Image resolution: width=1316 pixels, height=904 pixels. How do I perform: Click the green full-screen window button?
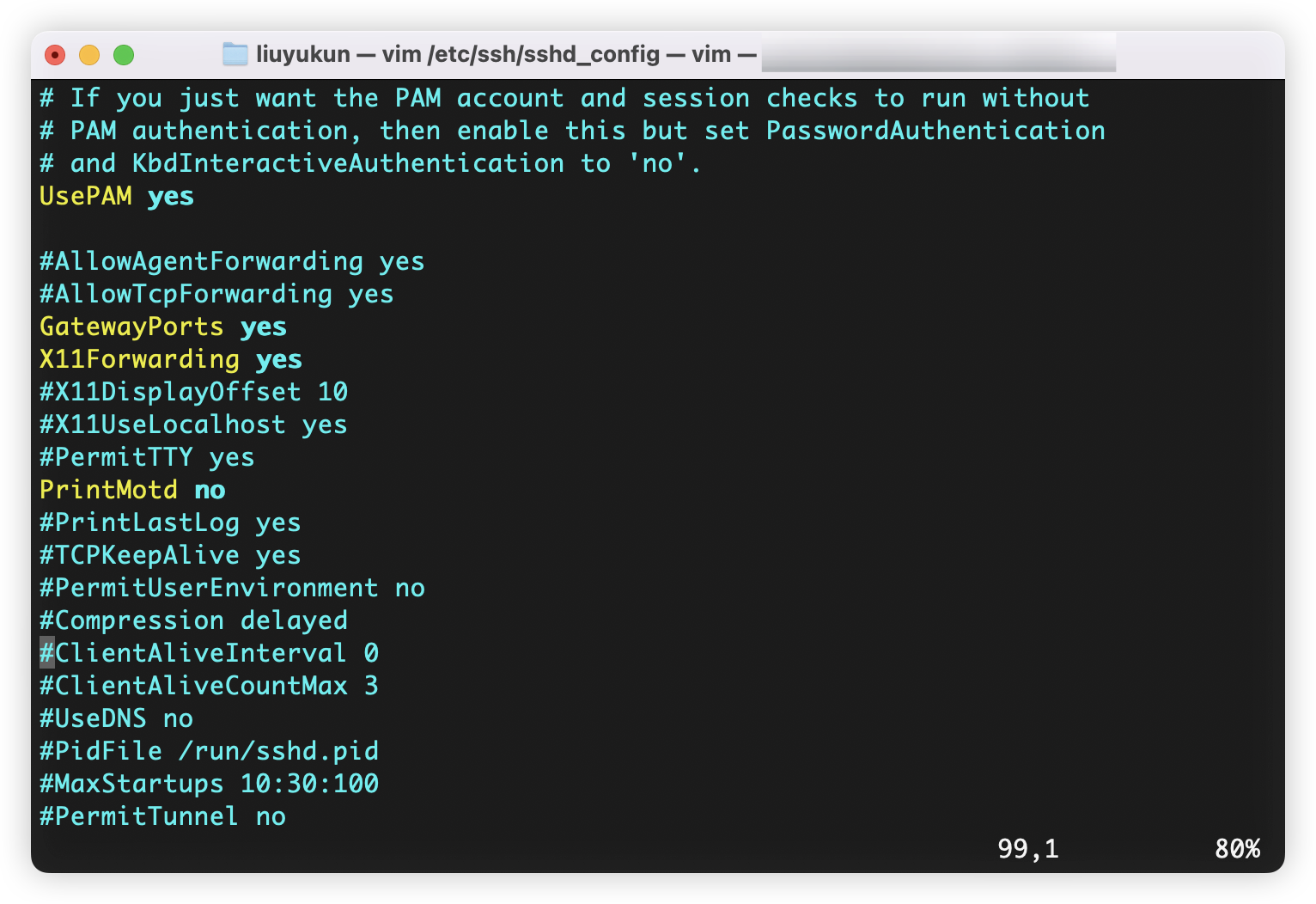124,55
